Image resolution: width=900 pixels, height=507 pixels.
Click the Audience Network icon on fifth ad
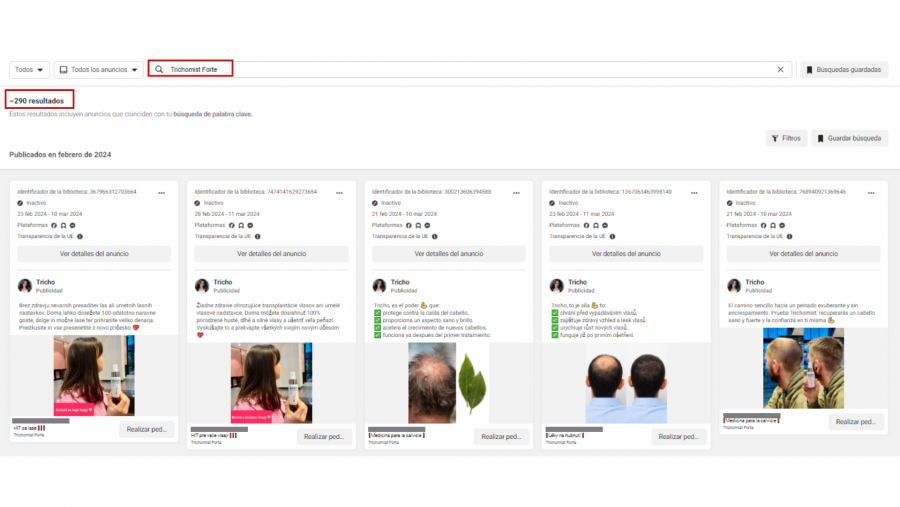[x=774, y=225]
